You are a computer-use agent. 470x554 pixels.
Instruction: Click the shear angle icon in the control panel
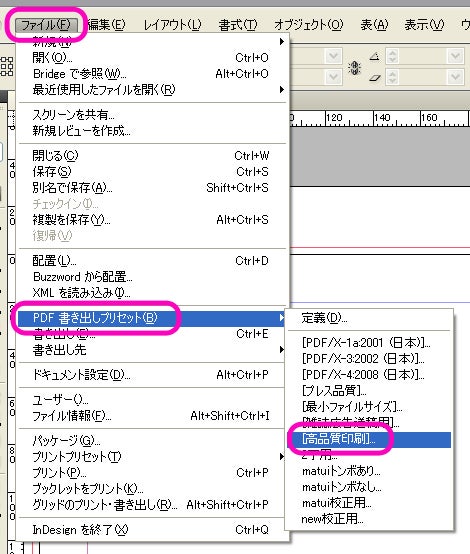pos(375,78)
